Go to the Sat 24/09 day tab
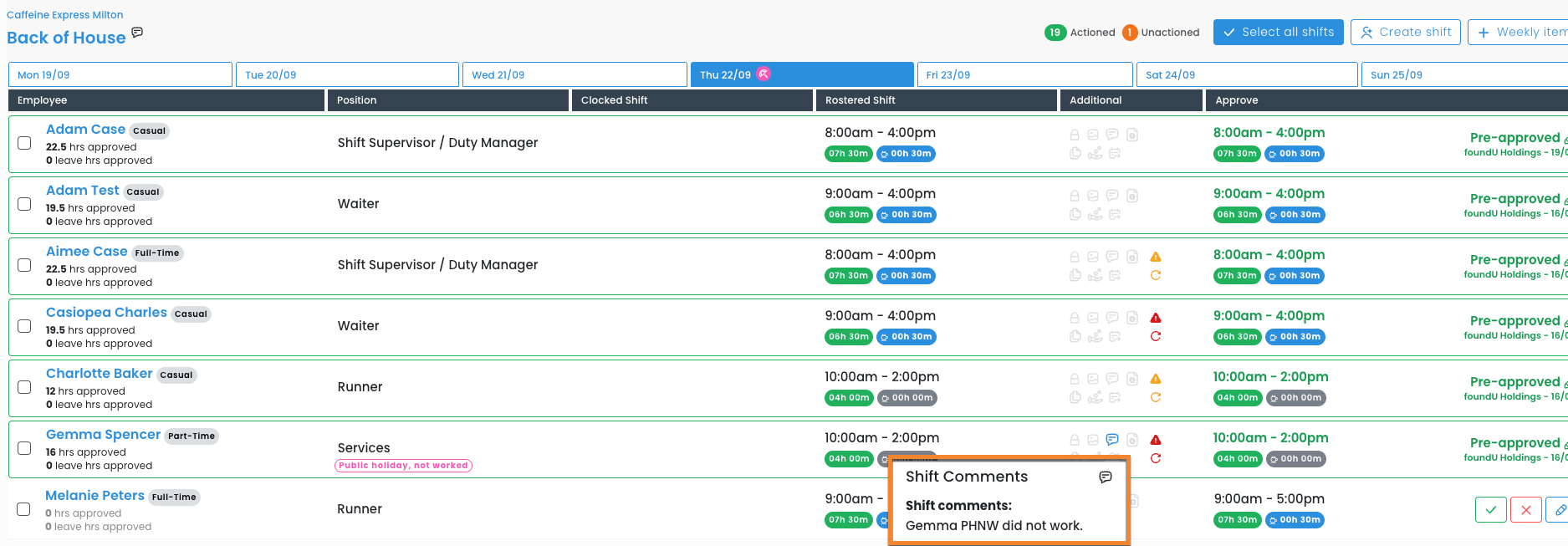Viewport: 1568px width, 546px height. 1246,74
